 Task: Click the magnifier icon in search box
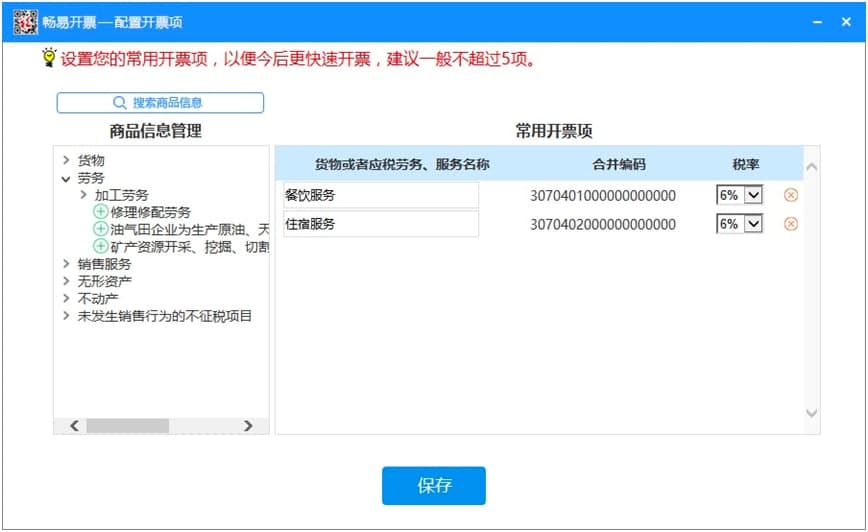click(120, 102)
